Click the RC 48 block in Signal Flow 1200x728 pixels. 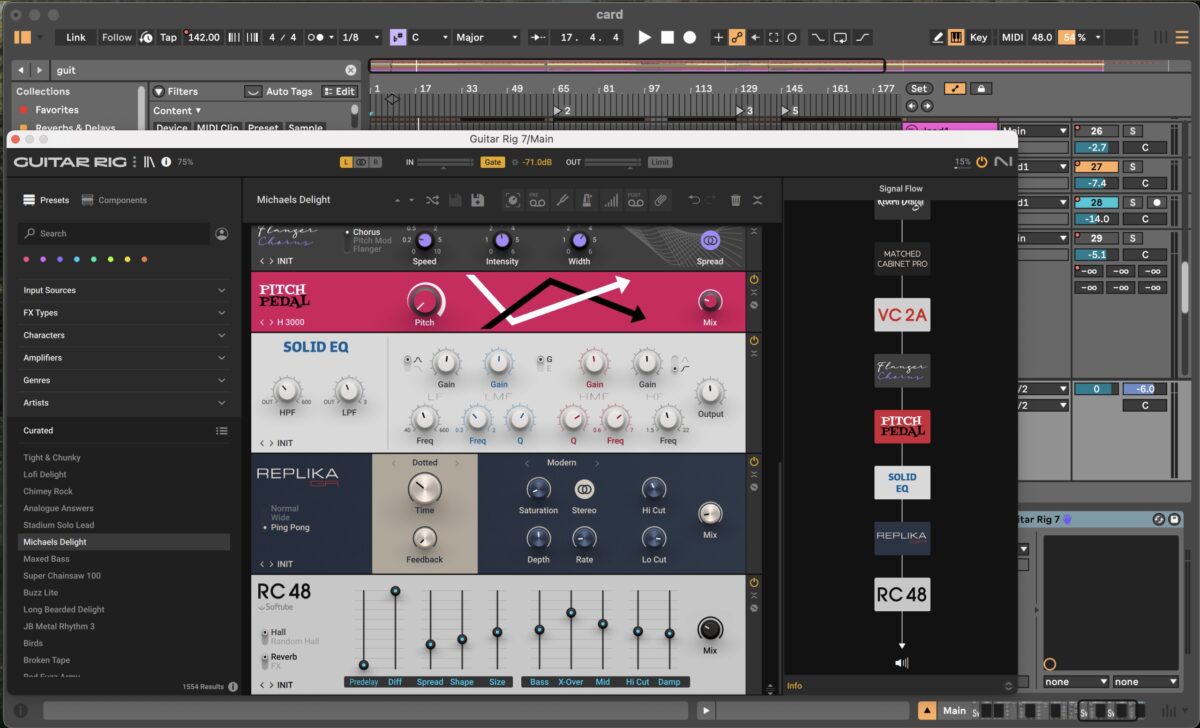pos(902,595)
